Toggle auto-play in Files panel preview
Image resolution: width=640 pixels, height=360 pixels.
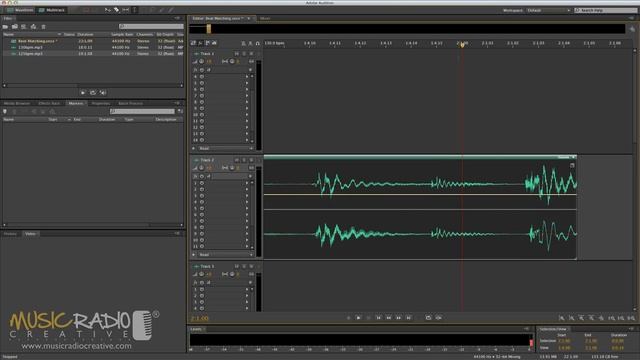point(103,93)
